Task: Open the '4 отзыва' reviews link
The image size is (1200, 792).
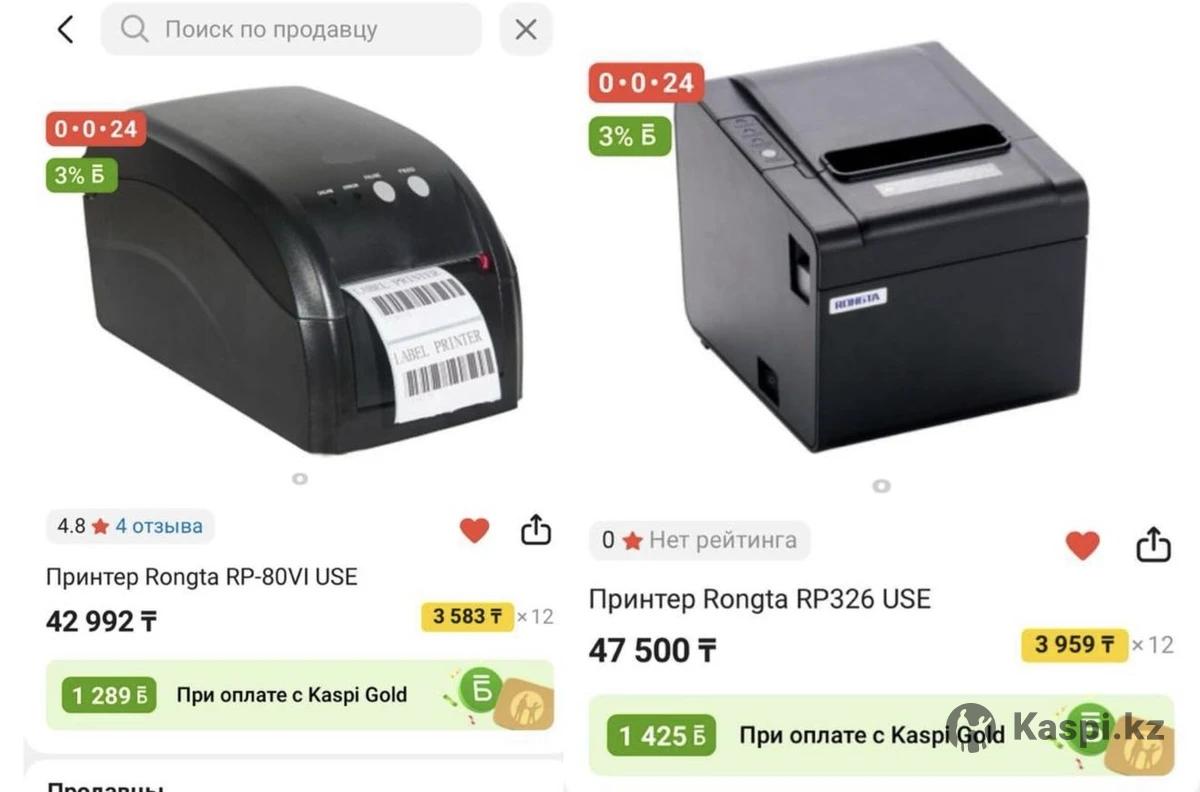Action: [x=159, y=526]
